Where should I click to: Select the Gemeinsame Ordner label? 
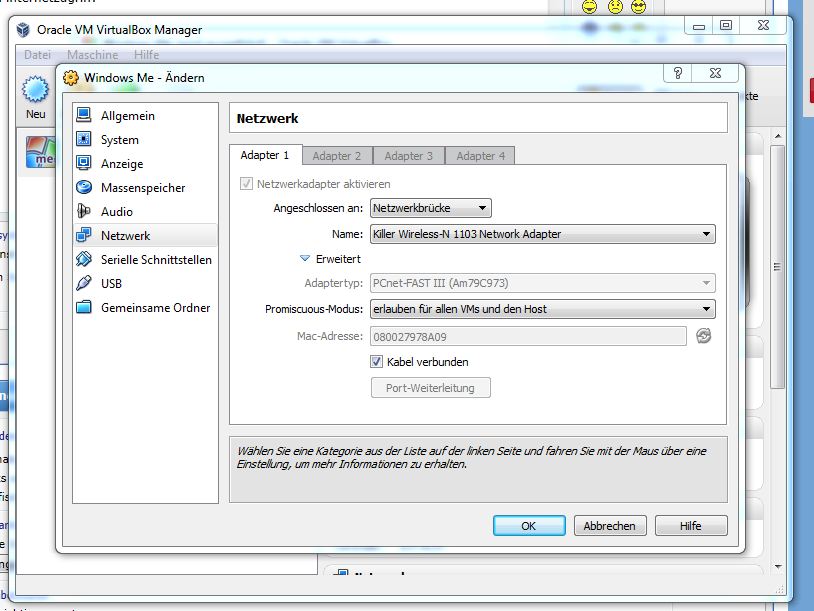tap(155, 307)
